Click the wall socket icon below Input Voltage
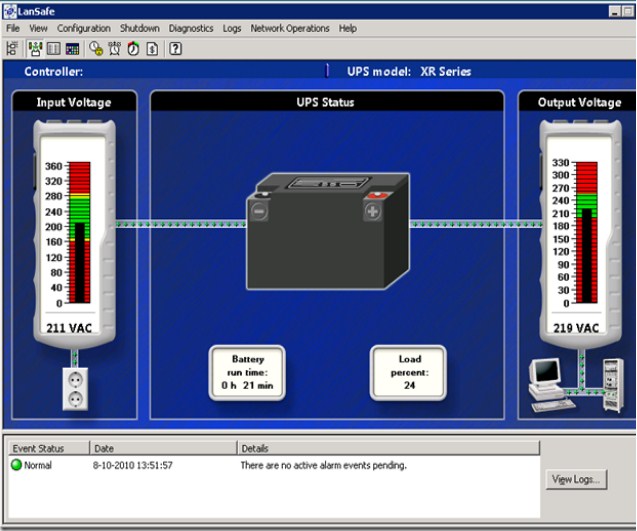The height and width of the screenshot is (531, 637). click(77, 387)
